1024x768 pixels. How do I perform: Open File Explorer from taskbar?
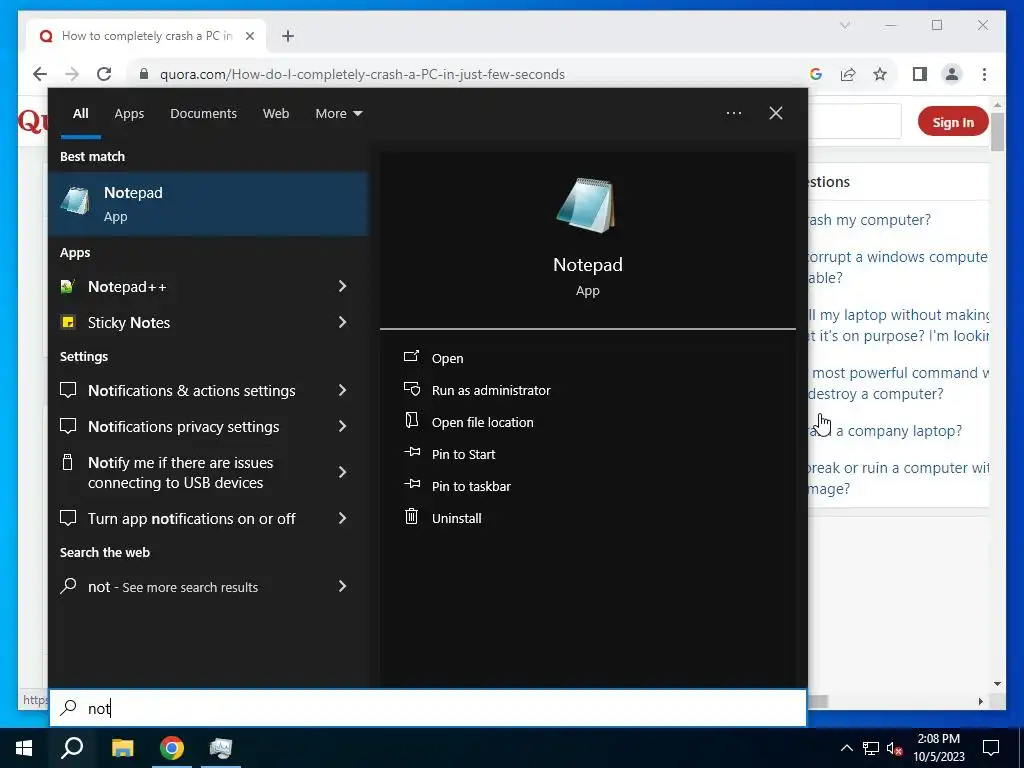pos(122,748)
